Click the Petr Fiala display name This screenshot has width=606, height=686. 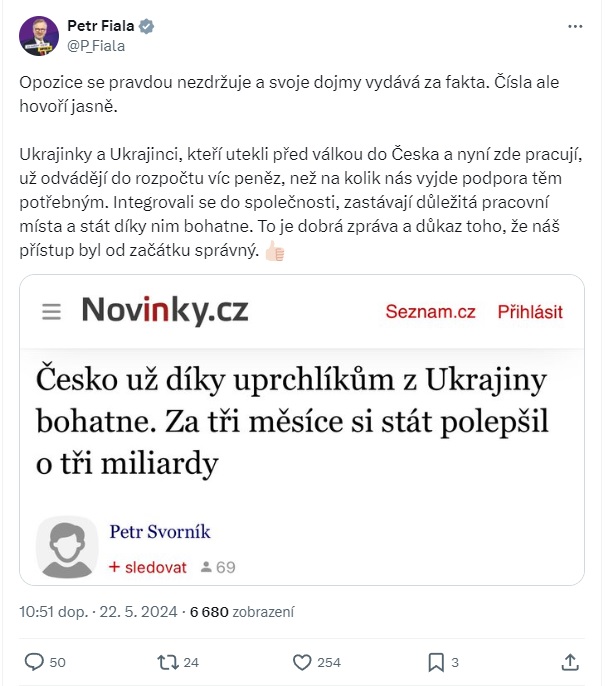[x=101, y=26]
